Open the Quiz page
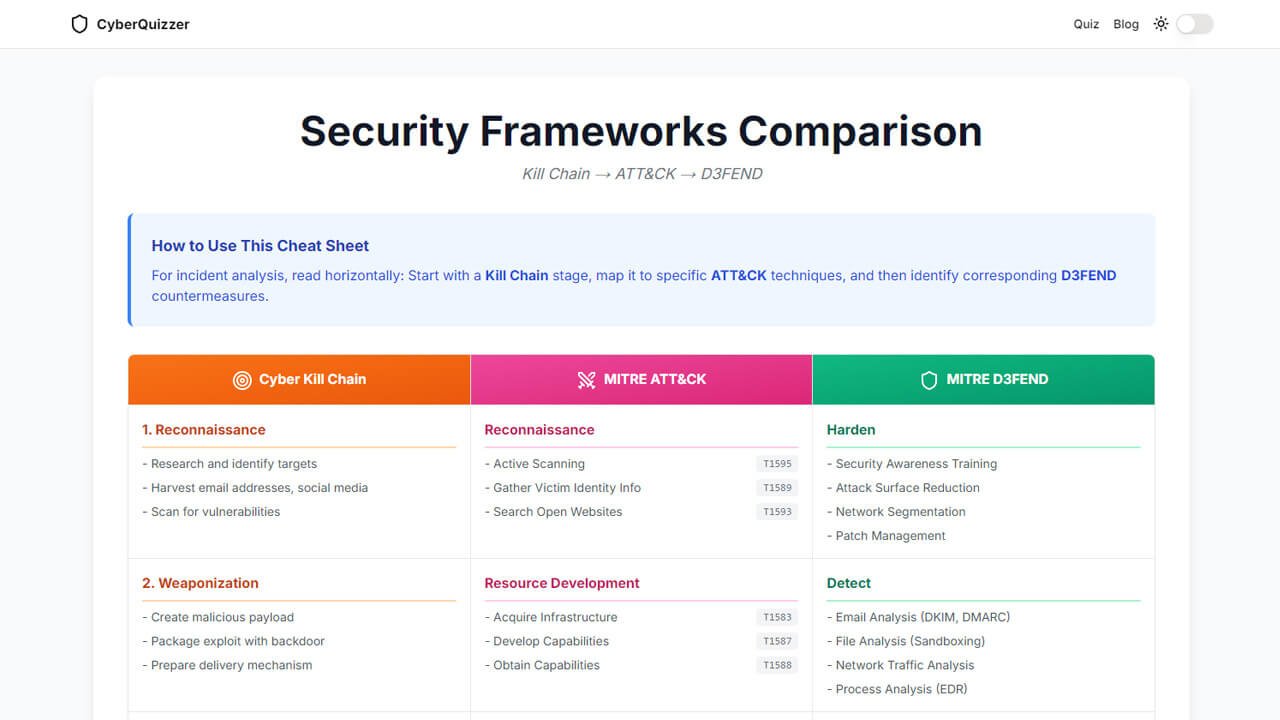 [1086, 24]
